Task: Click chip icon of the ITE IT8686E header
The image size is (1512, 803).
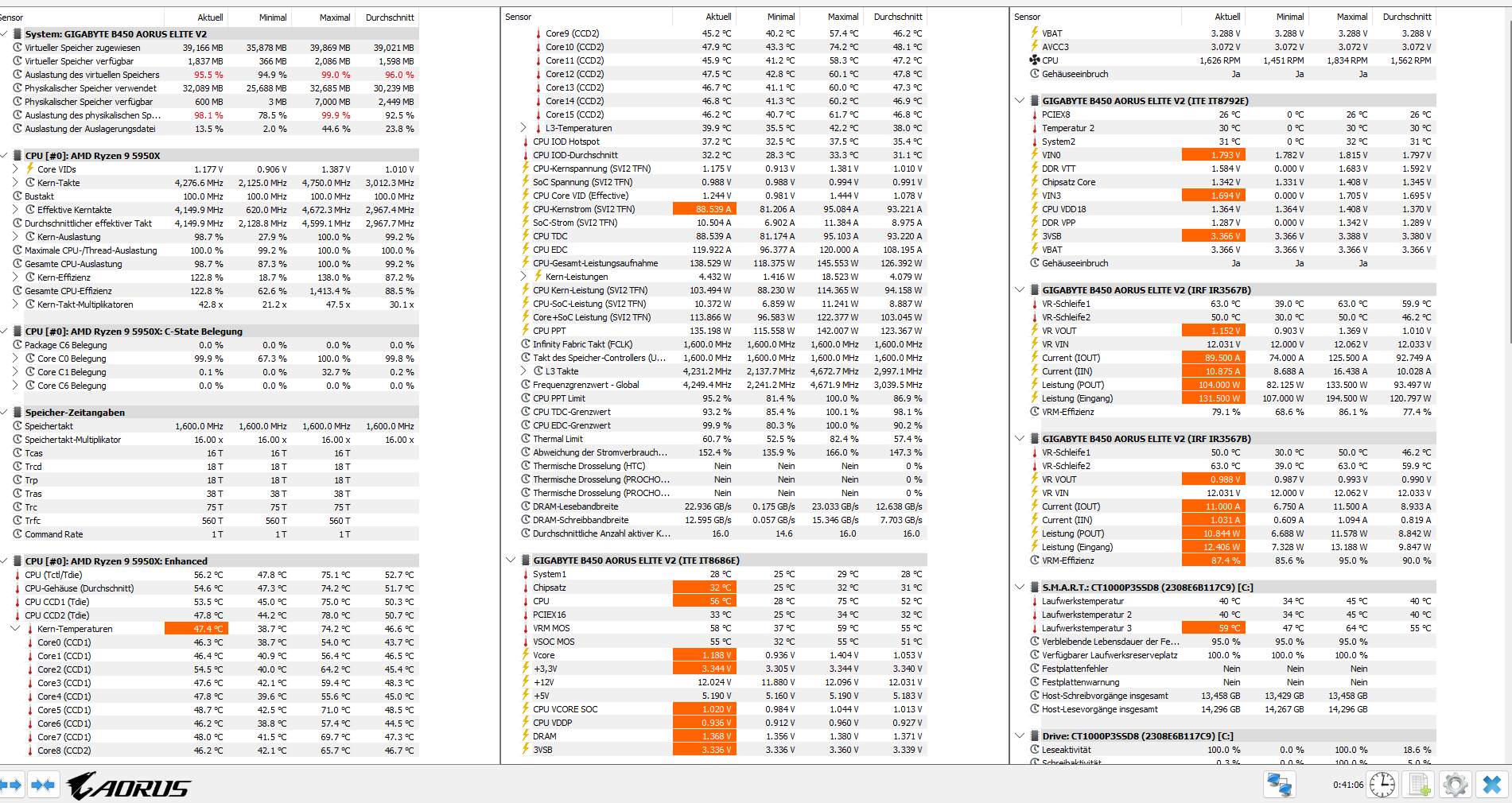Action: (526, 561)
